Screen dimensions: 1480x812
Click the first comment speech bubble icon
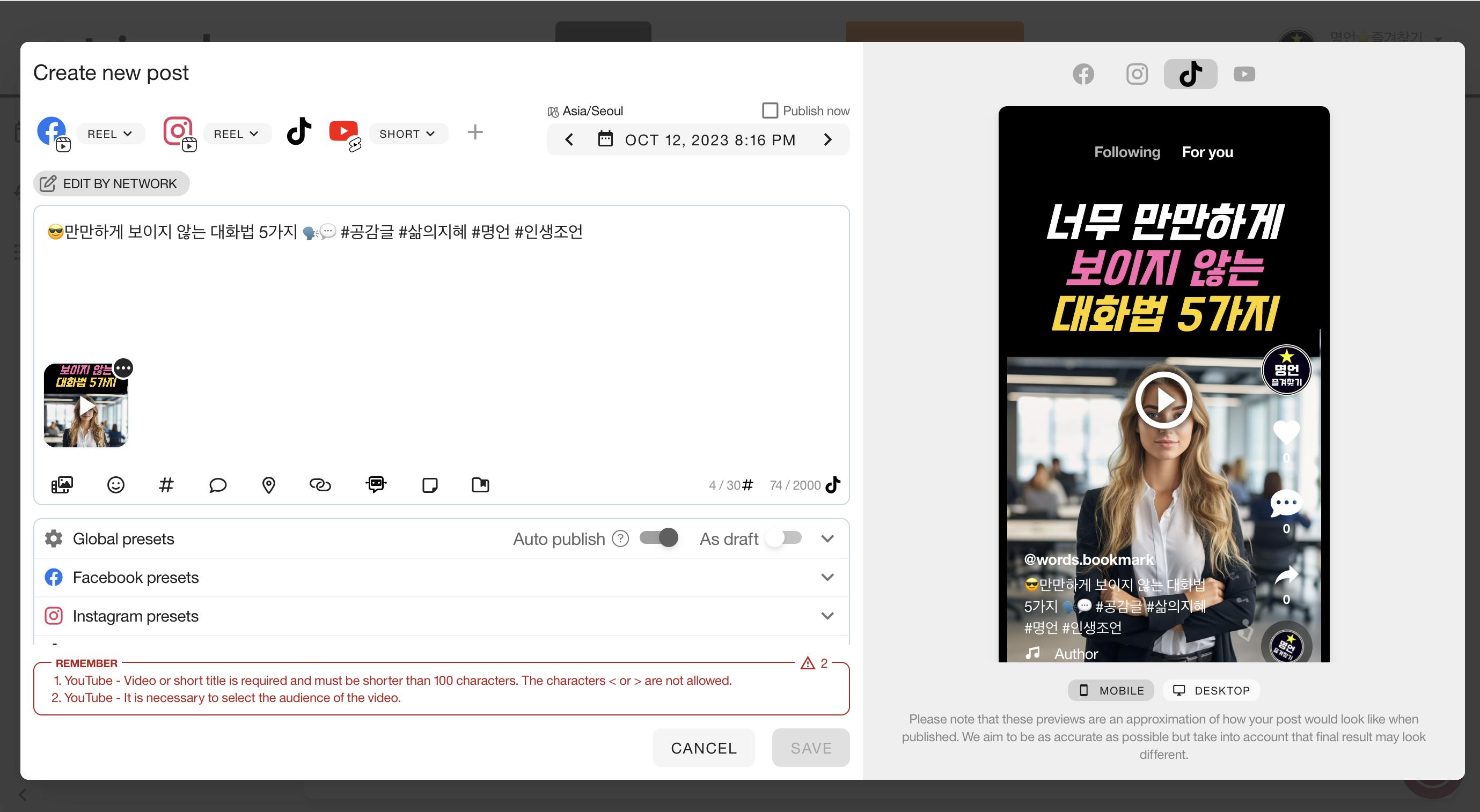(x=218, y=485)
